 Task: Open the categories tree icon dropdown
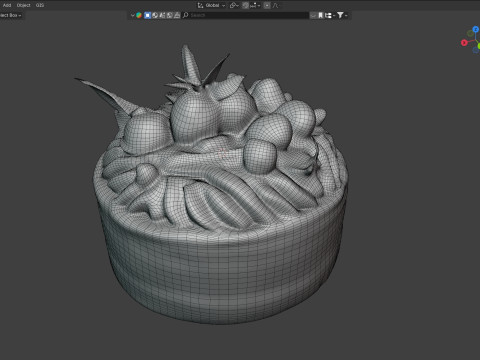tap(329, 15)
